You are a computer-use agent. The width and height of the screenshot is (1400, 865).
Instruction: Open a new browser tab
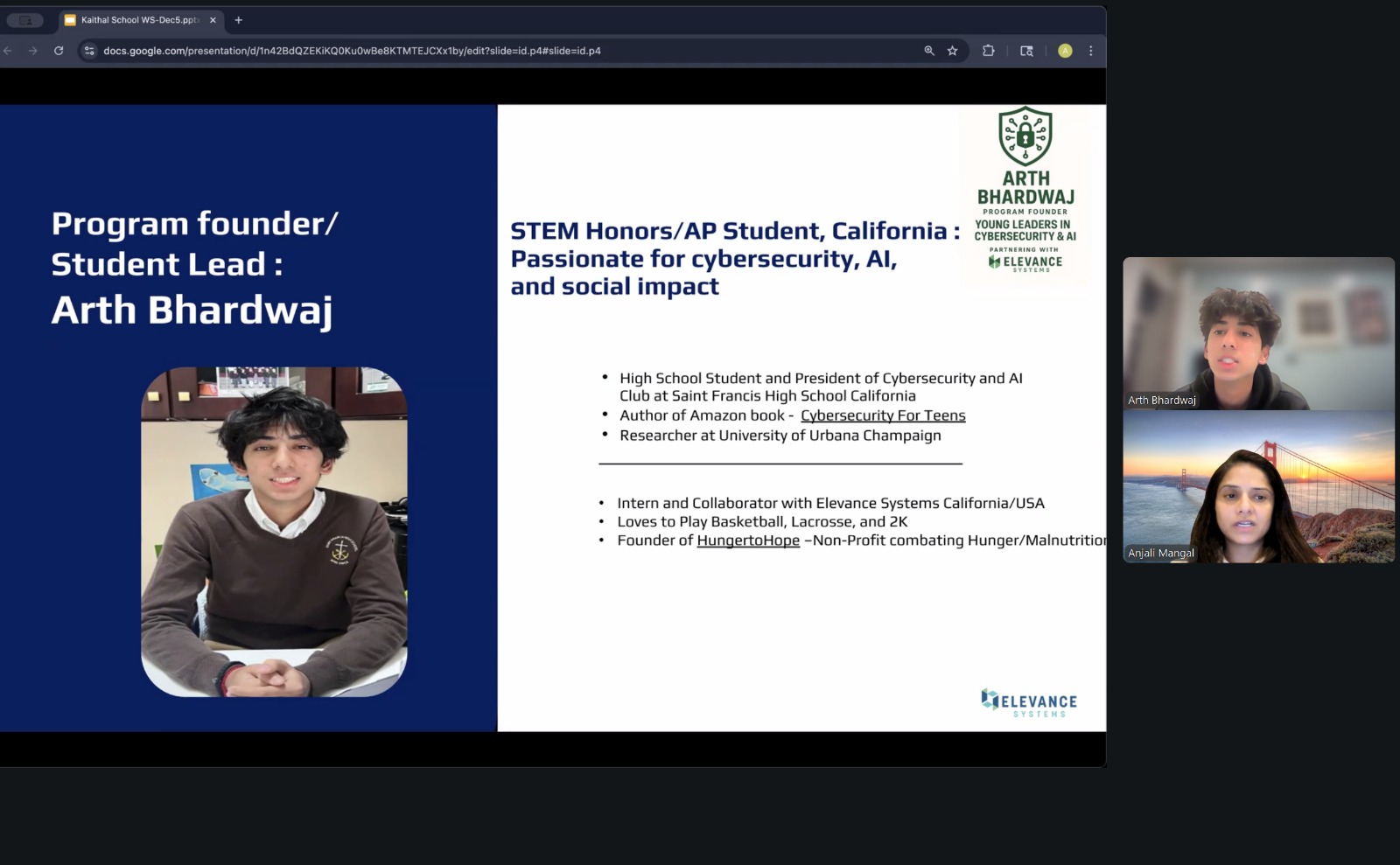tap(239, 20)
